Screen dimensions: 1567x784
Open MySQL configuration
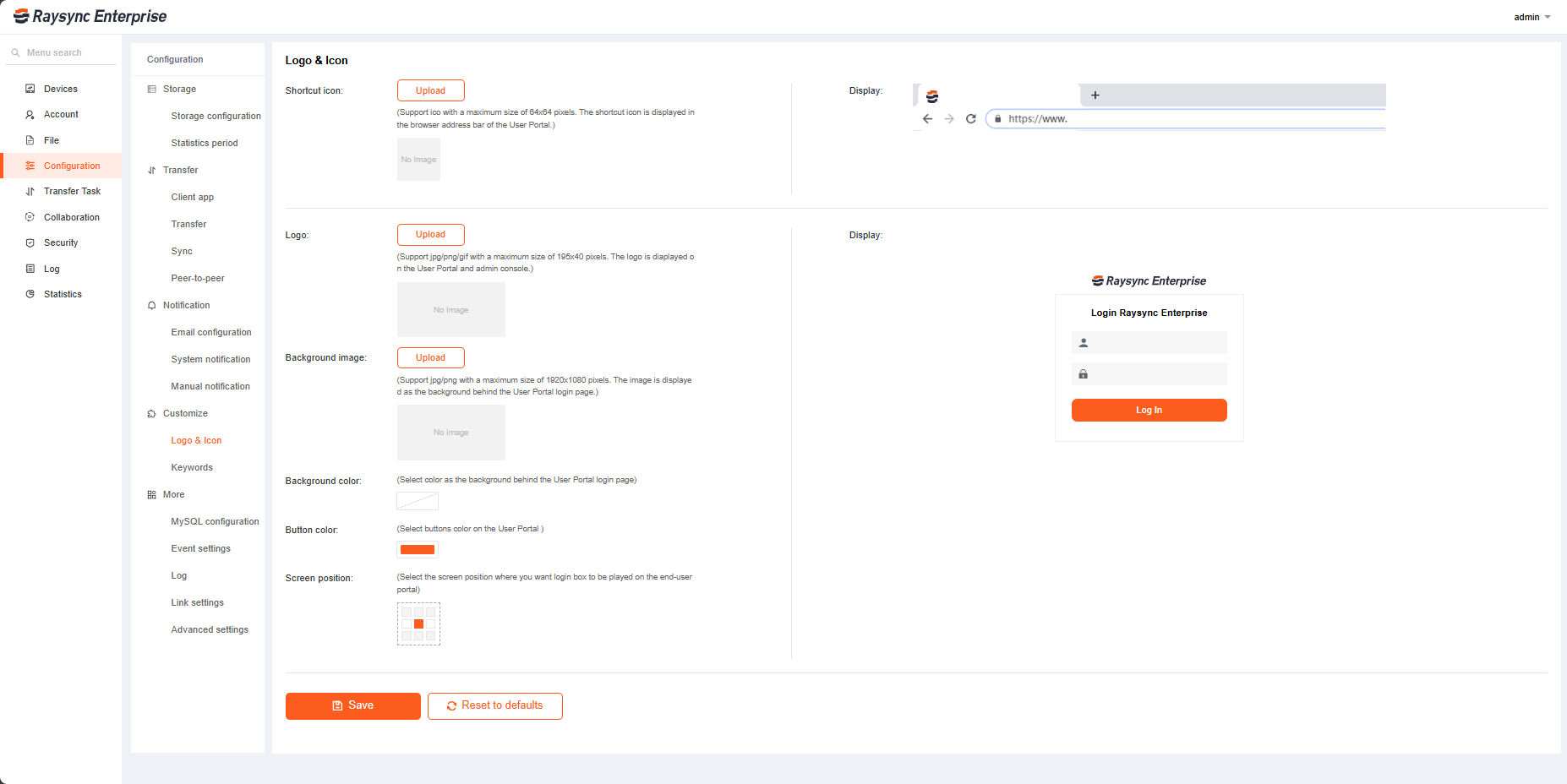215,521
